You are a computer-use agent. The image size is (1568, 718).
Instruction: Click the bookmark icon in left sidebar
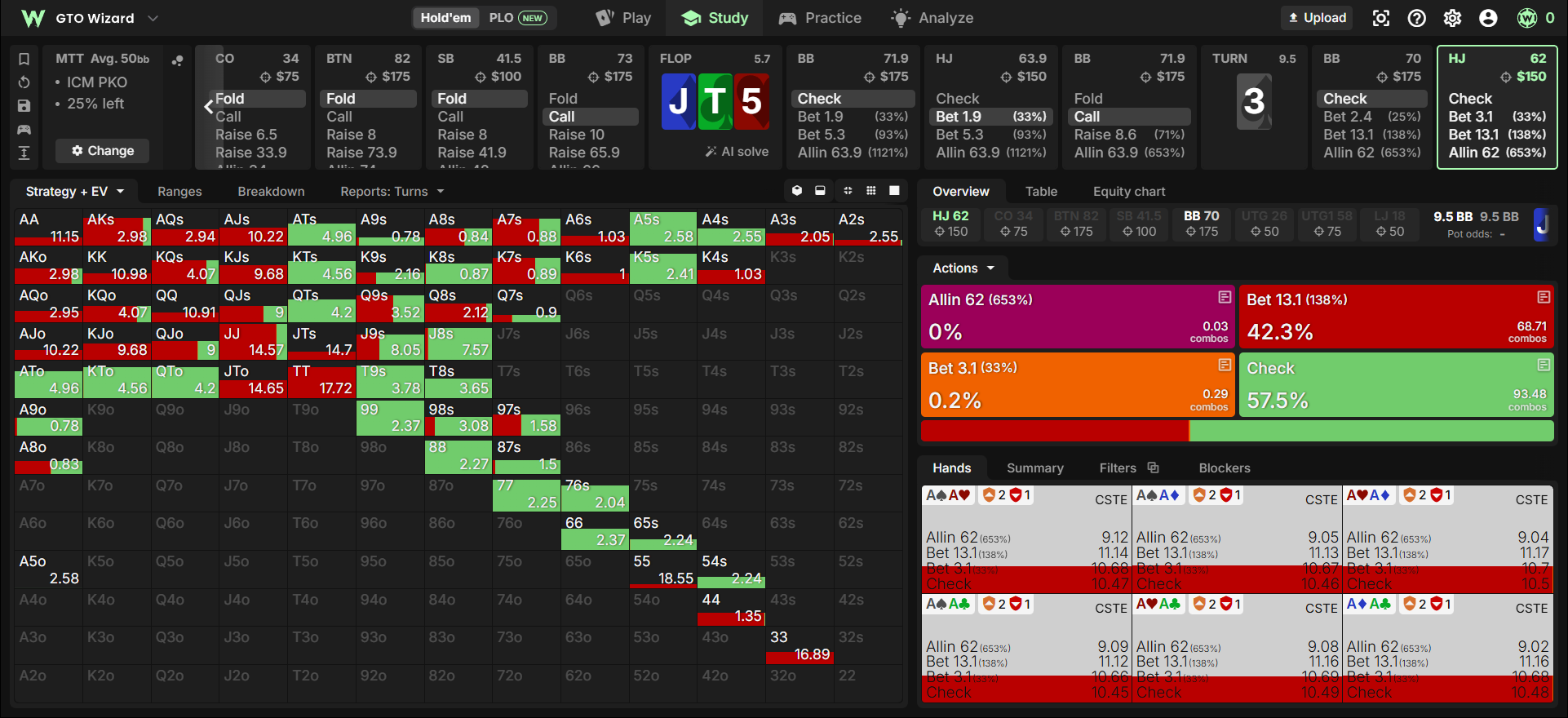[24, 59]
